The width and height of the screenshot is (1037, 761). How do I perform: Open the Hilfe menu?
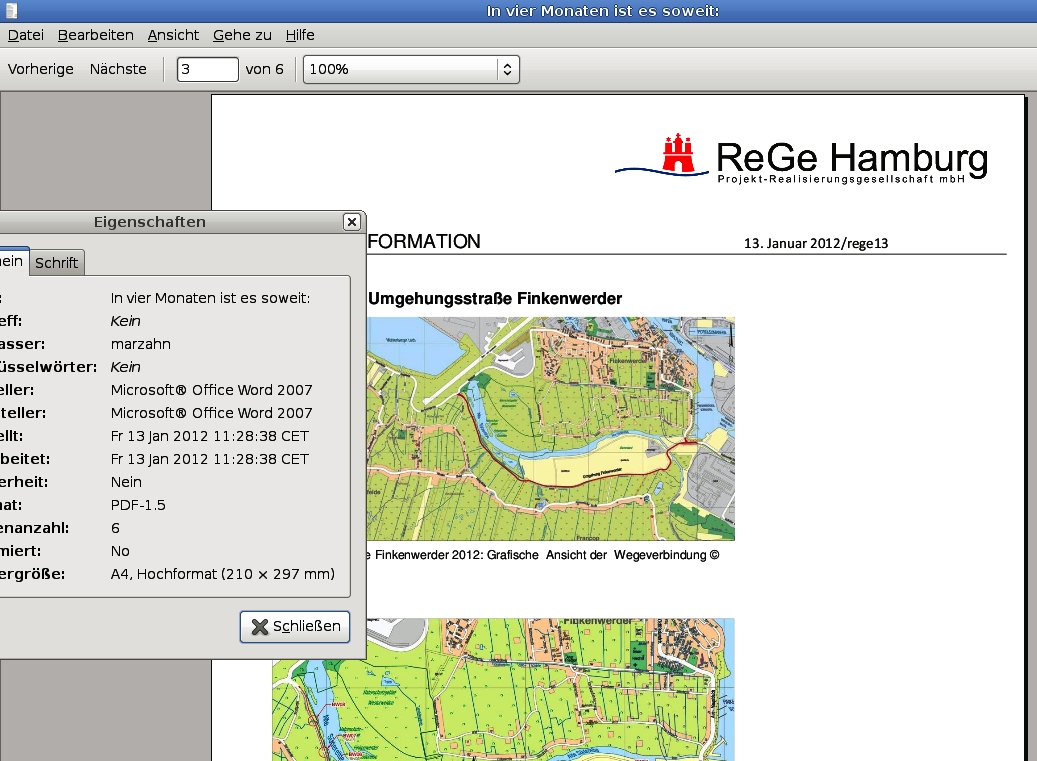(x=300, y=35)
